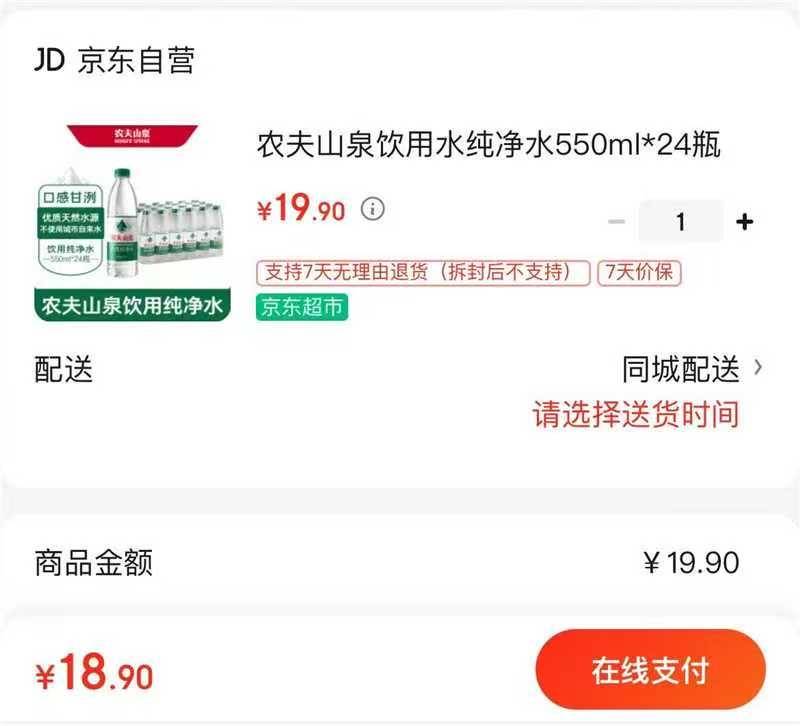The image size is (800, 726).
Task: Tap the ¥18.90 total payable amount
Action: click(94, 672)
